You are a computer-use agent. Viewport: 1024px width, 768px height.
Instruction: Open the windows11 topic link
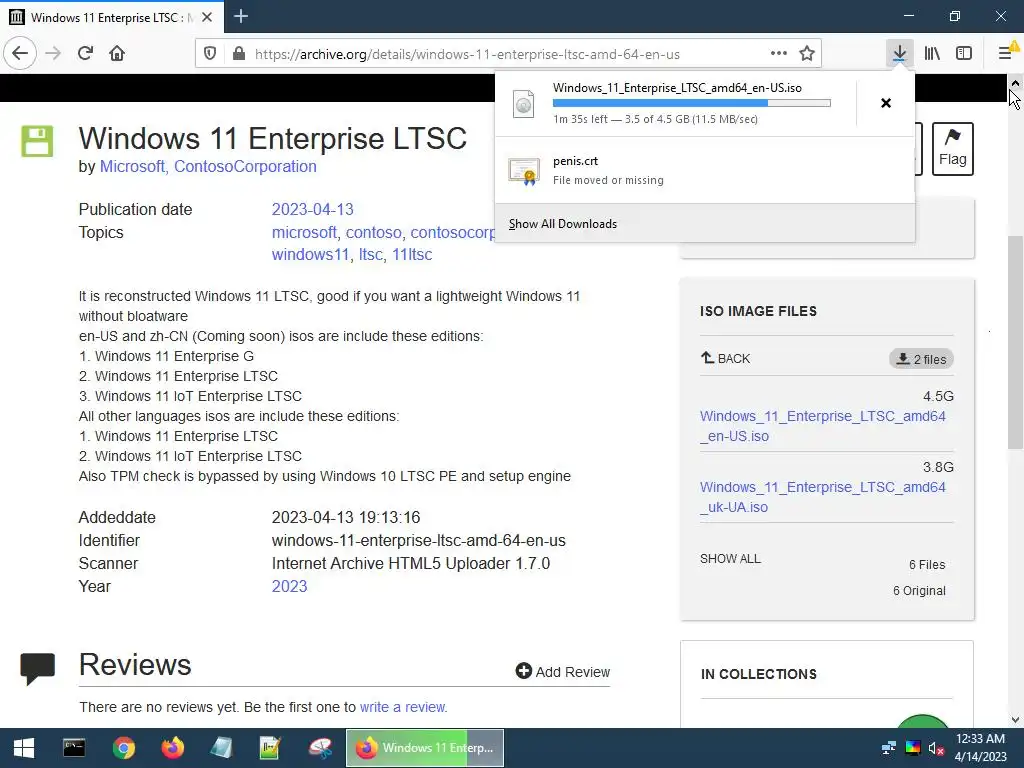(310, 255)
